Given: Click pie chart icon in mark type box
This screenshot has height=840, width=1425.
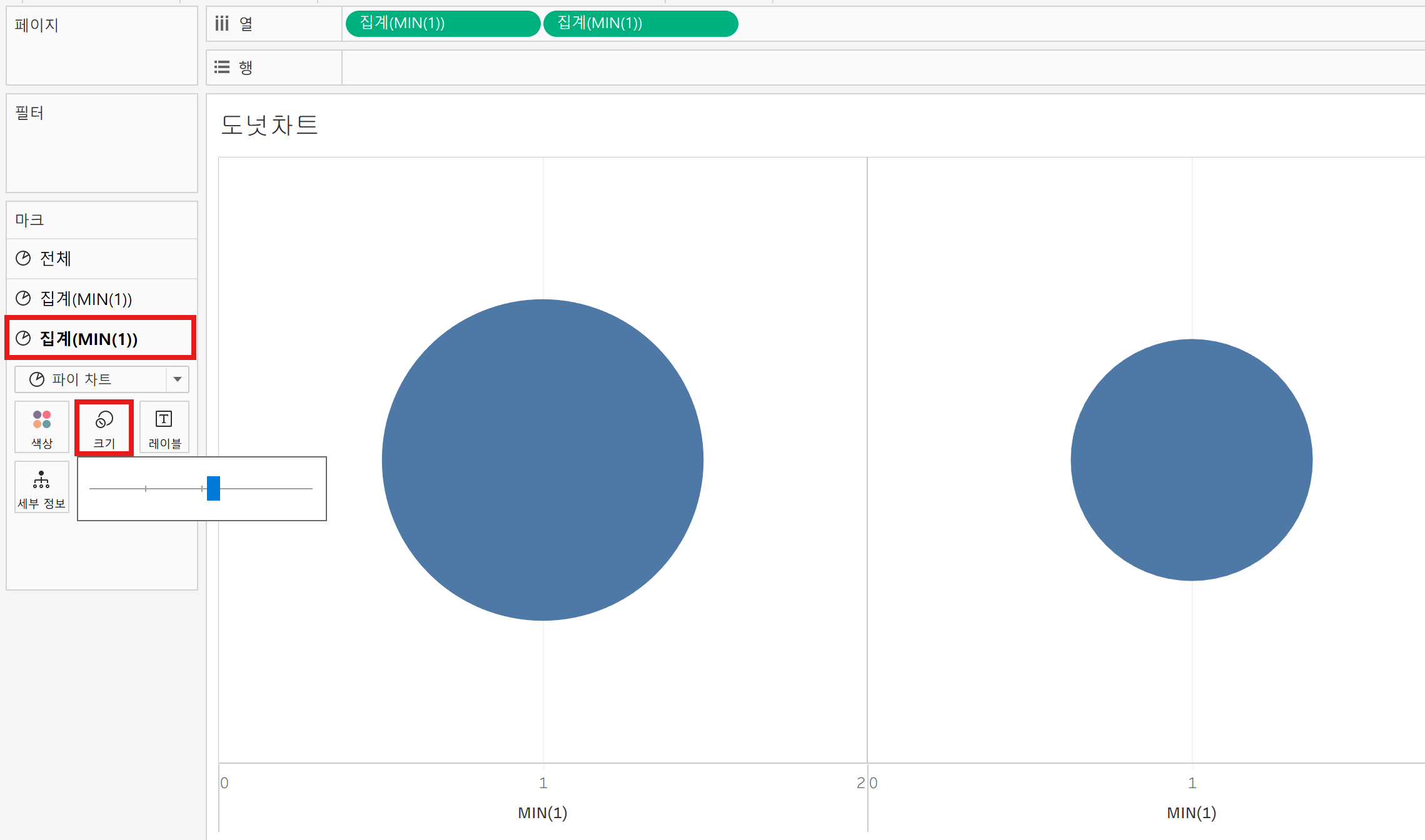Looking at the screenshot, I should click(37, 379).
